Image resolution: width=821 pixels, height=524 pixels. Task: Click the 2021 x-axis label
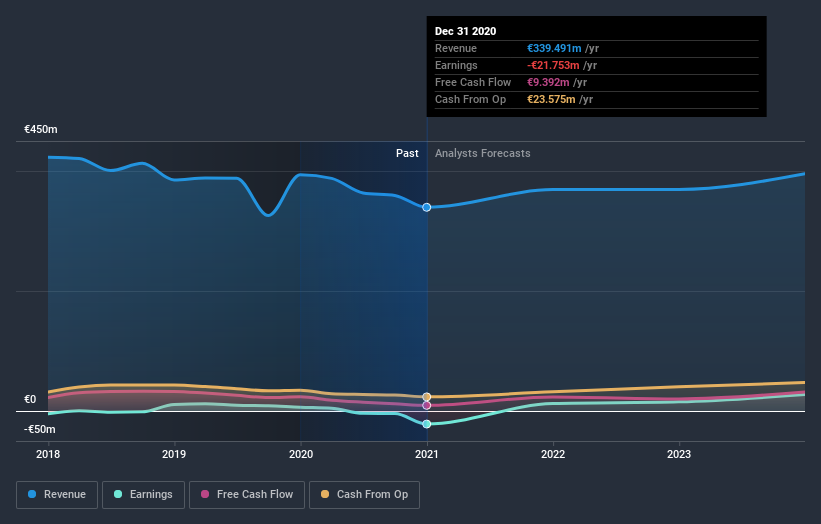[427, 454]
